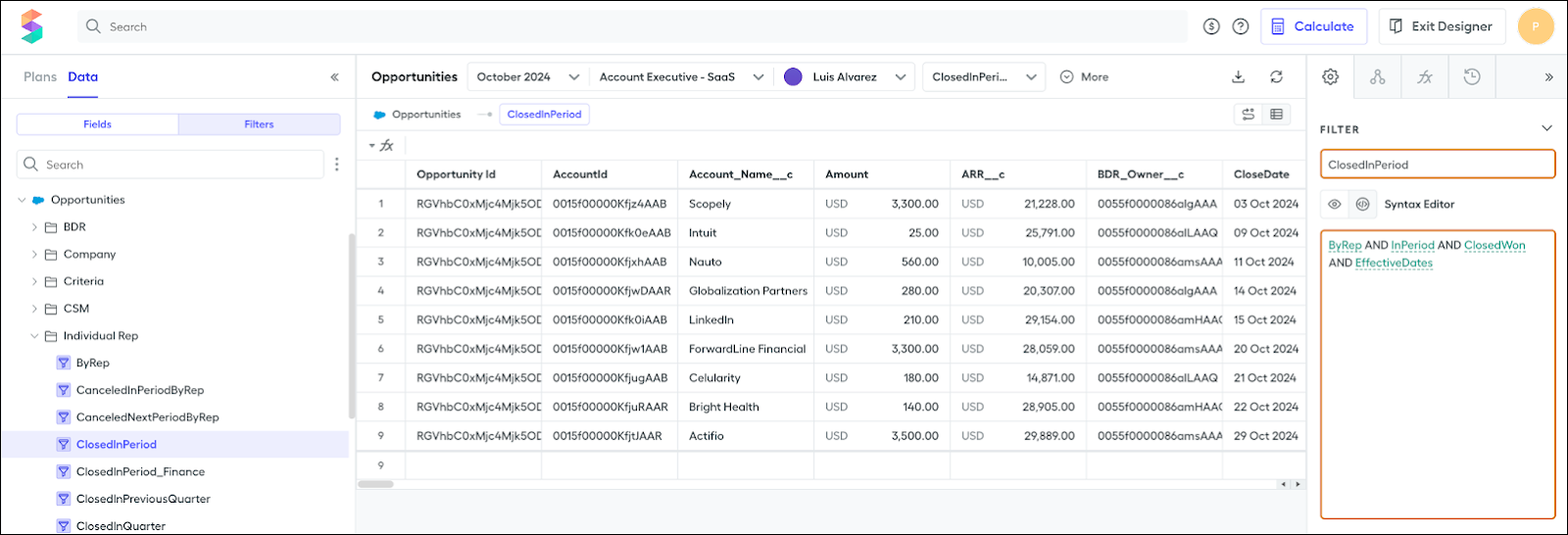Focus the fields Search box

(171, 165)
